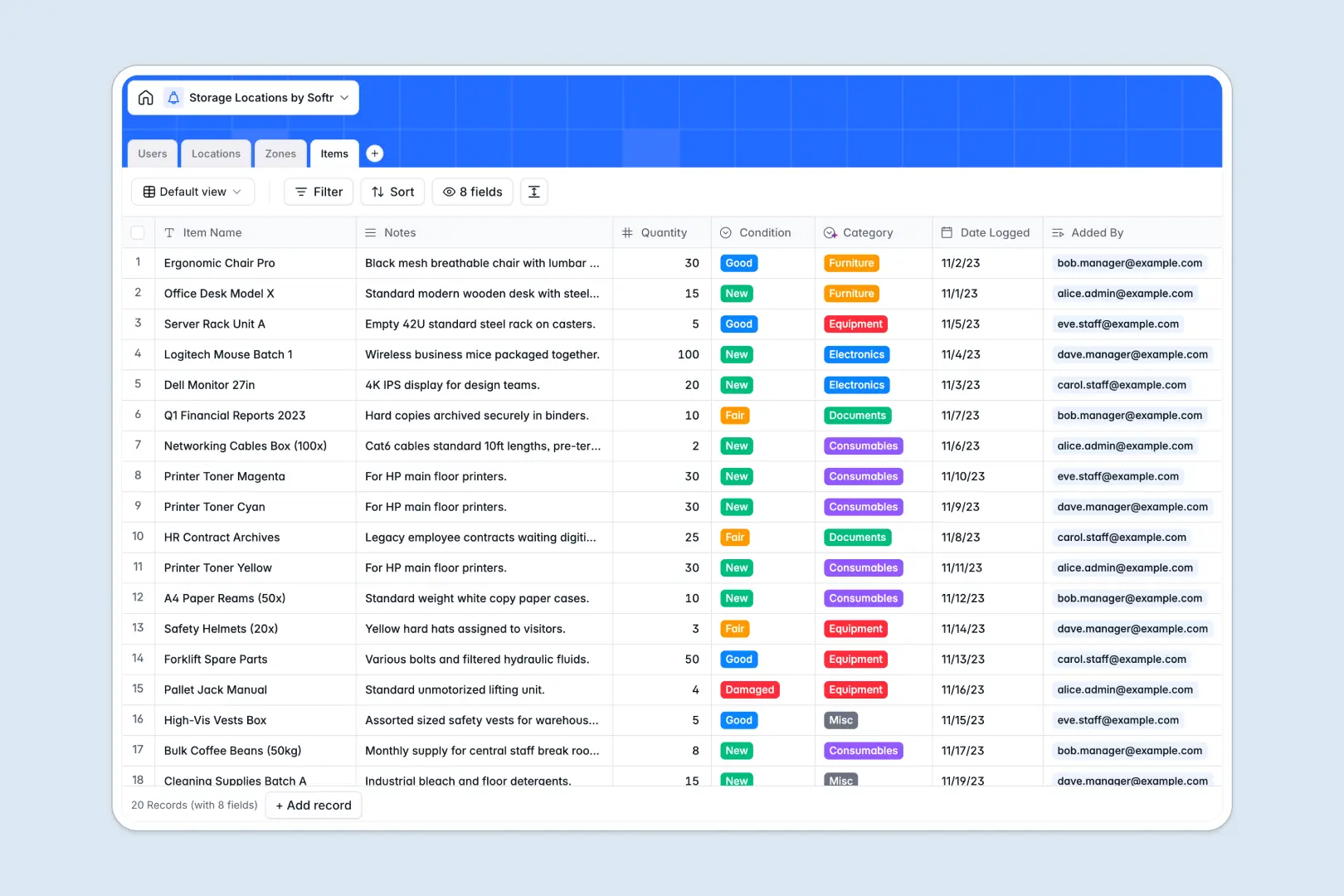Click the Good tag for Server Rack Unit A
Screen dimensions: 1344x896
click(x=739, y=324)
